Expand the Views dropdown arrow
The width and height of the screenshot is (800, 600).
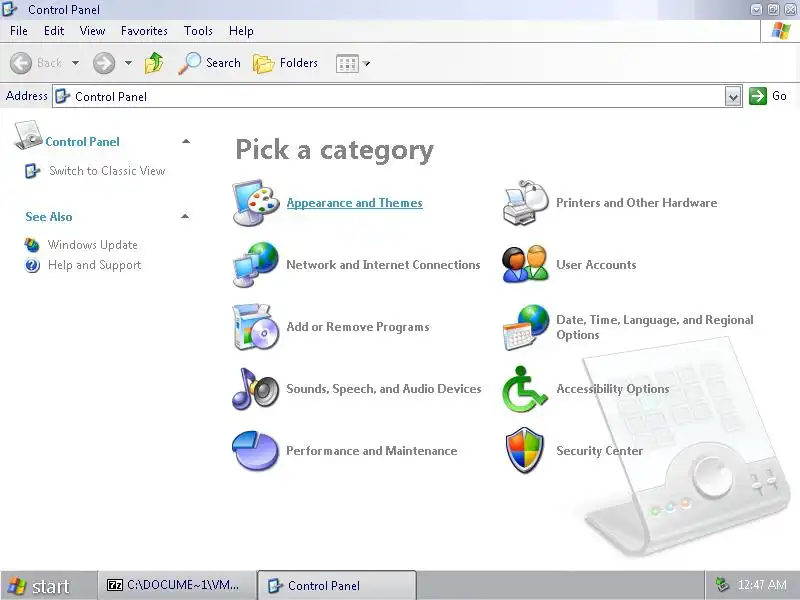(366, 64)
